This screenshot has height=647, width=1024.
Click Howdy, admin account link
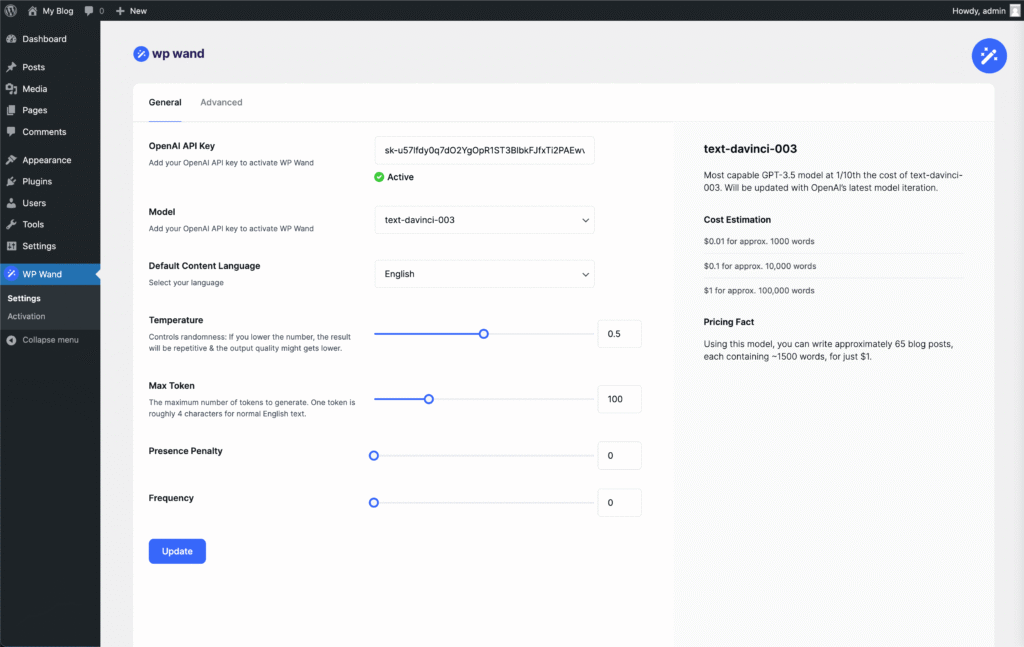coord(978,10)
